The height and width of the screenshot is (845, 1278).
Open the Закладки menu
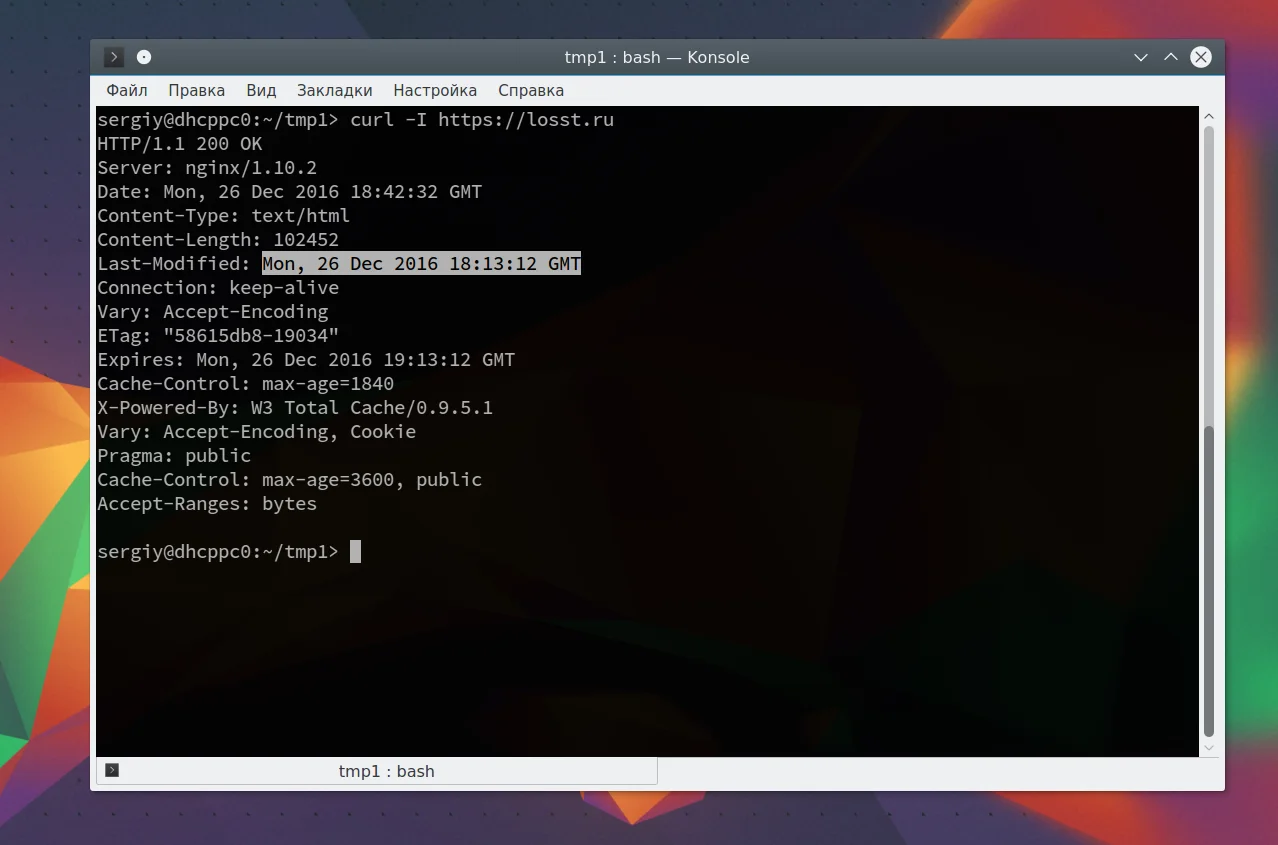click(334, 90)
